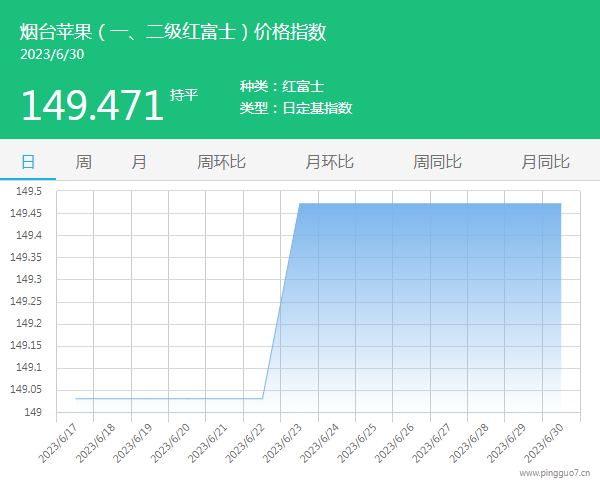Image resolution: width=600 pixels, height=481 pixels.
Task: Switch to the 周环比 tab
Action: (x=221, y=161)
